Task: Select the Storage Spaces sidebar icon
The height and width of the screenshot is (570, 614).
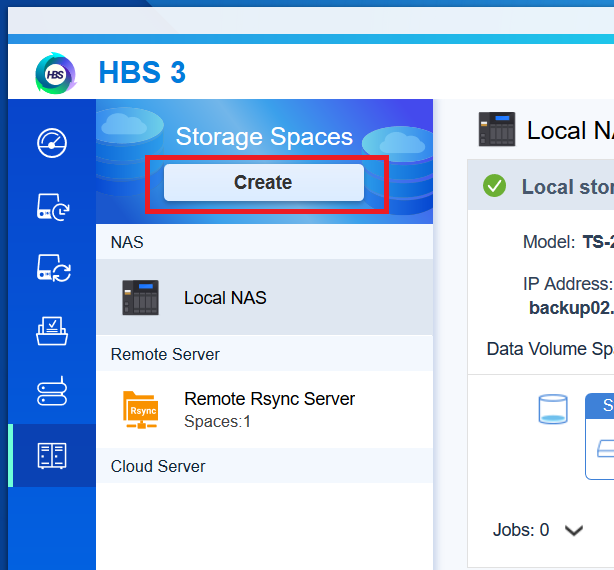Action: point(52,456)
